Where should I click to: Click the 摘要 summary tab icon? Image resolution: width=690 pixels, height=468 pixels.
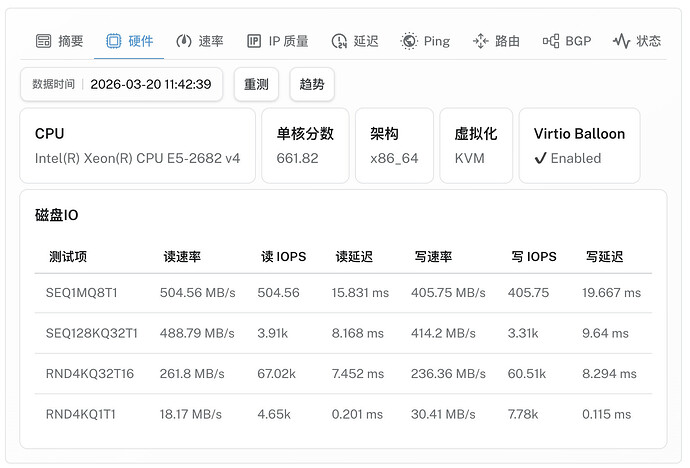(x=43, y=41)
